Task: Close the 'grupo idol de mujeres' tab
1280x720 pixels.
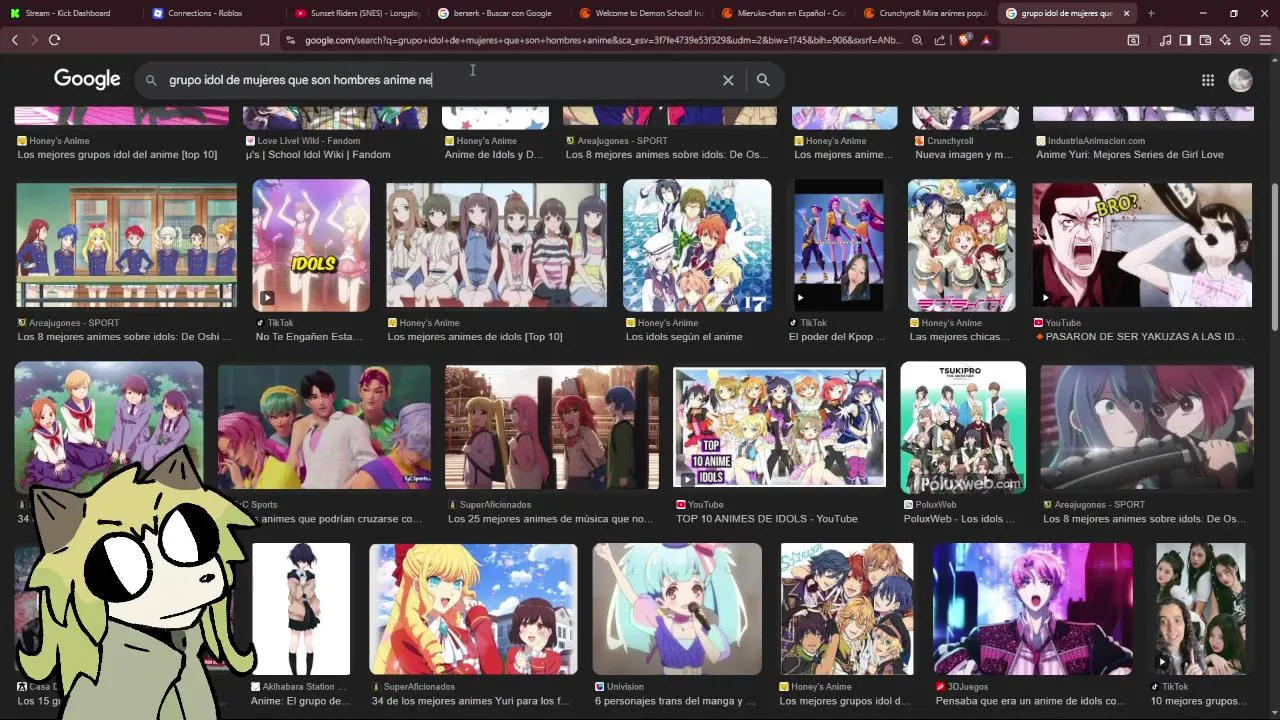Action: click(x=1126, y=13)
